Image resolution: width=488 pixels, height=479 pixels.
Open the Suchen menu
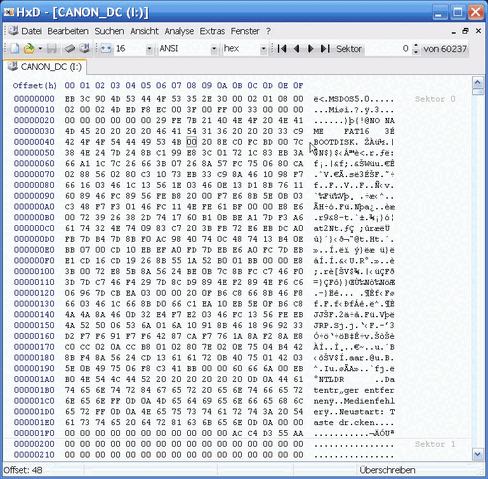click(x=109, y=31)
